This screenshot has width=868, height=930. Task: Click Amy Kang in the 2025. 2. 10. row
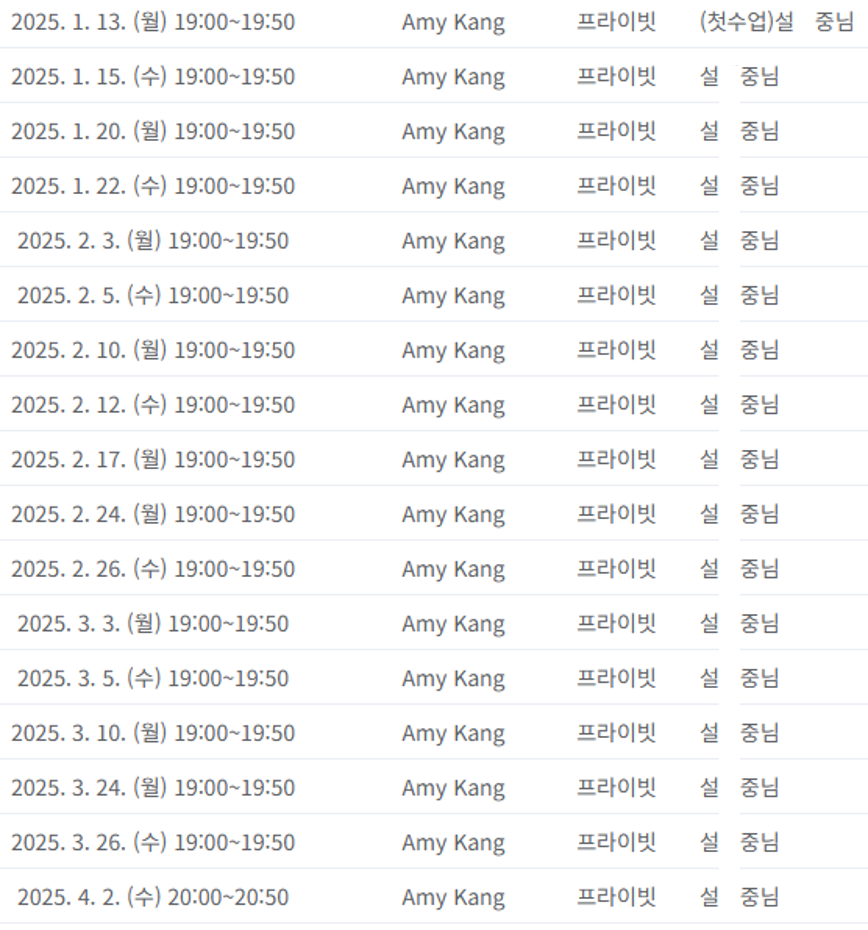pyautogui.click(x=453, y=351)
